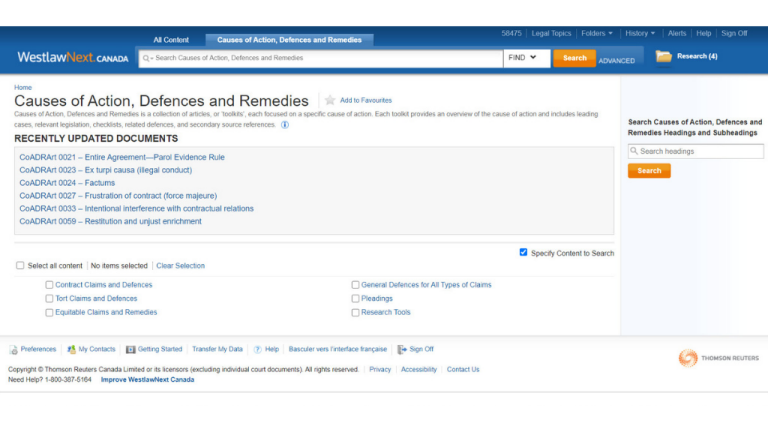Screen dimensions: 768x432
Task: Check the Contract Claims and Defences box
Action: pyautogui.click(x=49, y=285)
